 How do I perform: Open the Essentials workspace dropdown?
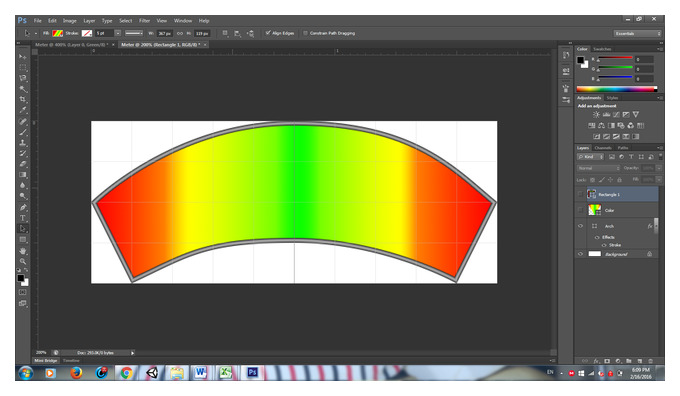(637, 33)
